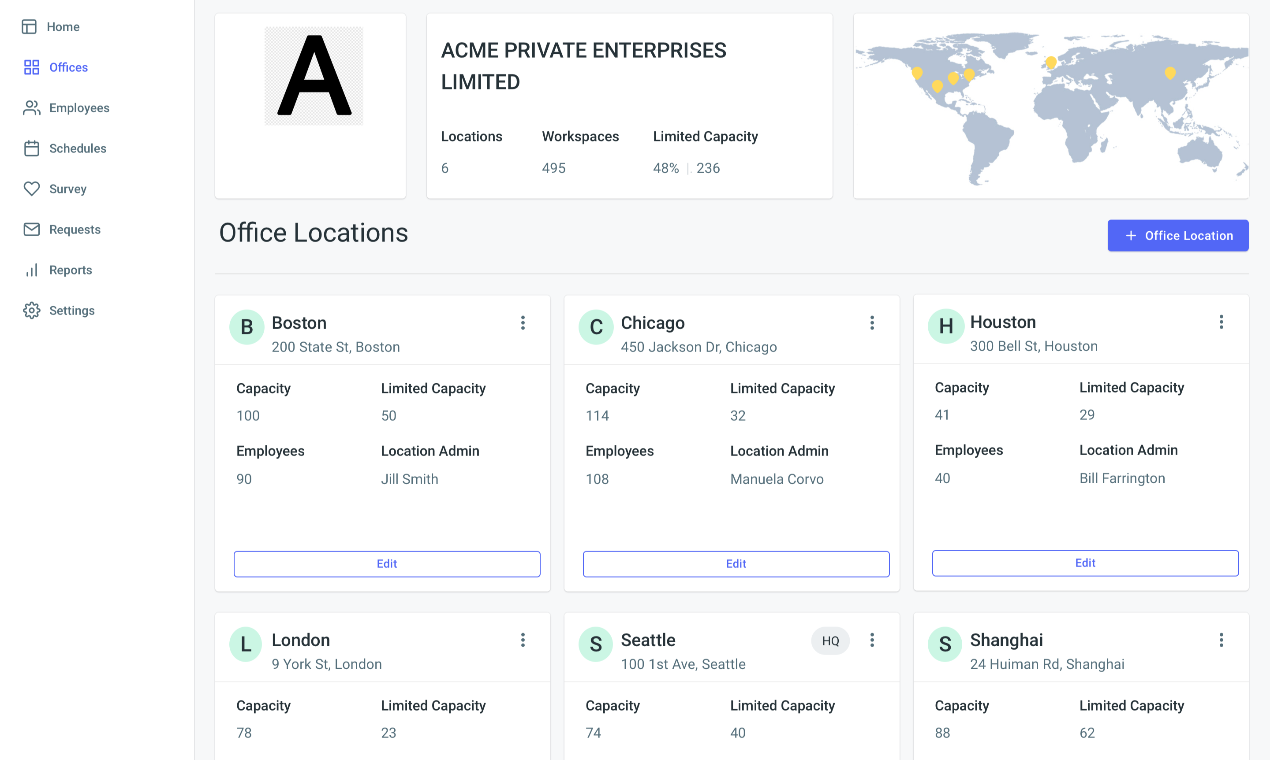This screenshot has height=760, width=1270.
Task: Open Chicago card's three-dot menu
Action: click(872, 323)
